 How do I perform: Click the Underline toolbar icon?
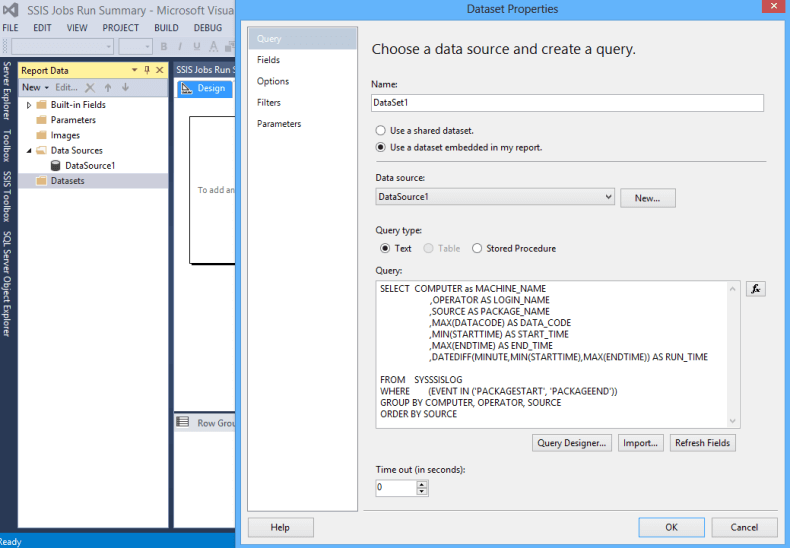[x=196, y=47]
